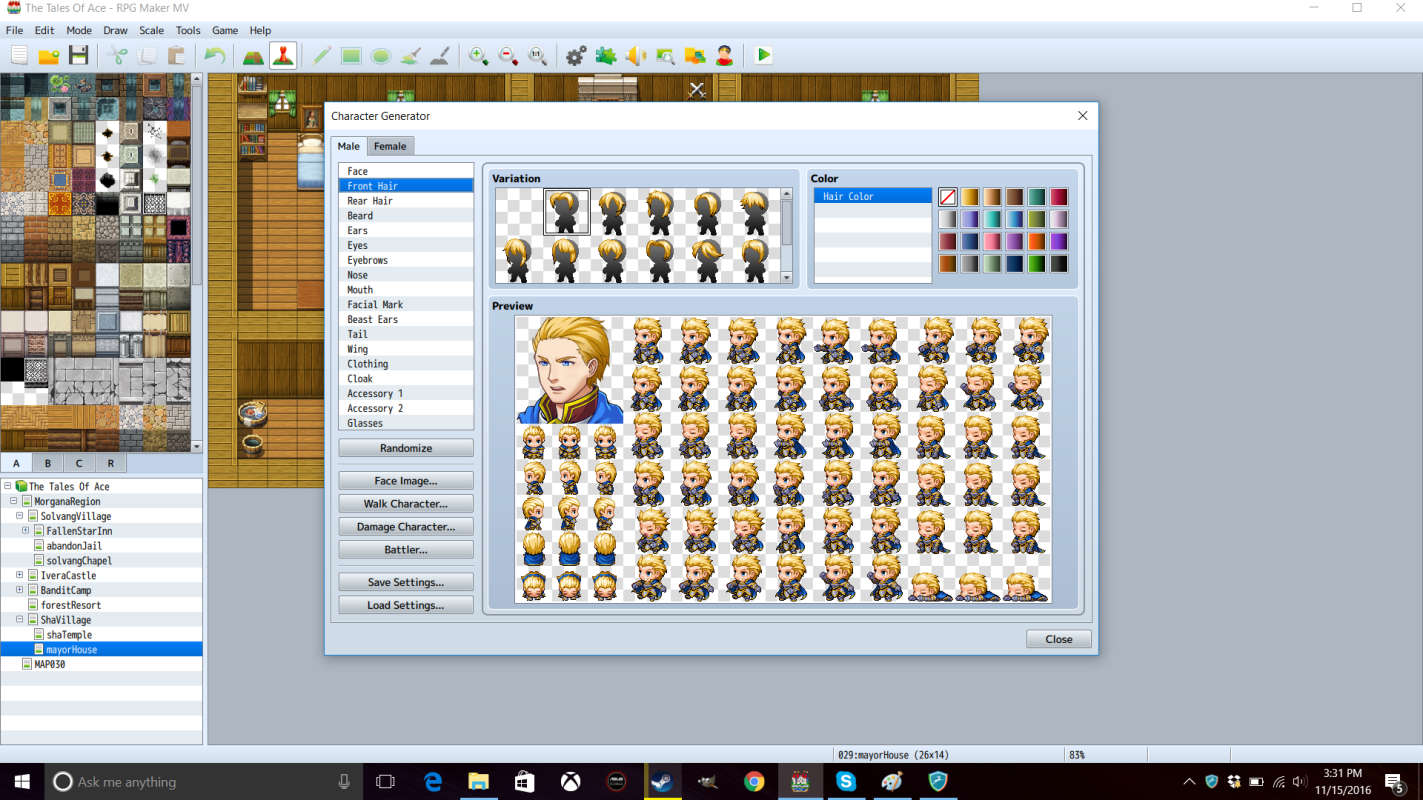Switch to tileset tab B
The height and width of the screenshot is (800, 1423).
click(x=47, y=463)
